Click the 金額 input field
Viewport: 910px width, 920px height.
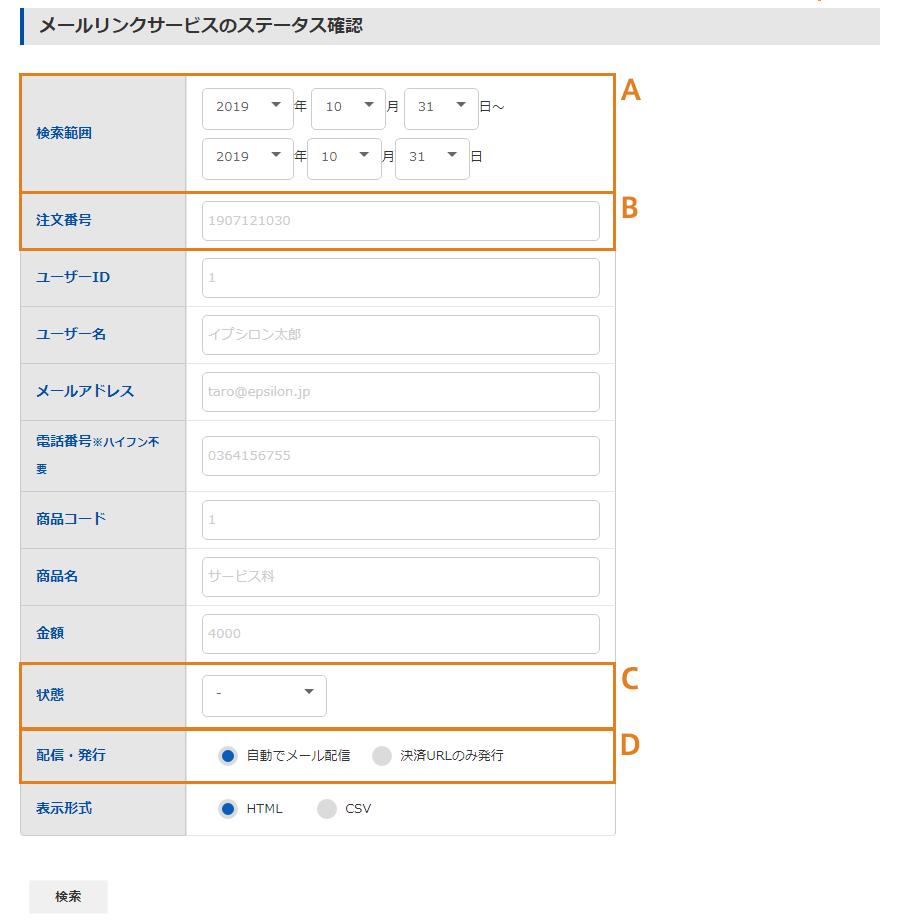401,634
